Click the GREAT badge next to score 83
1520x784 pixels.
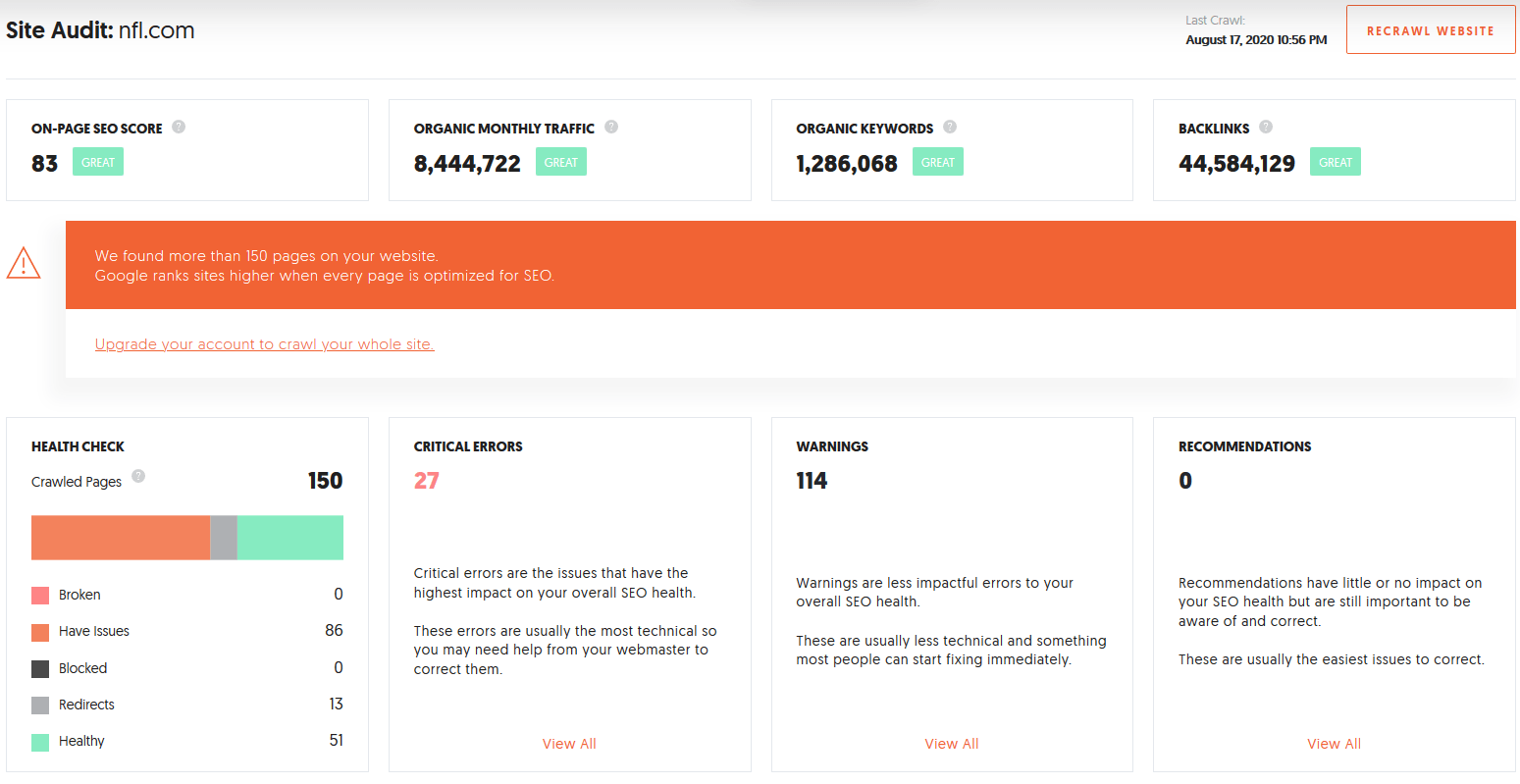(98, 162)
